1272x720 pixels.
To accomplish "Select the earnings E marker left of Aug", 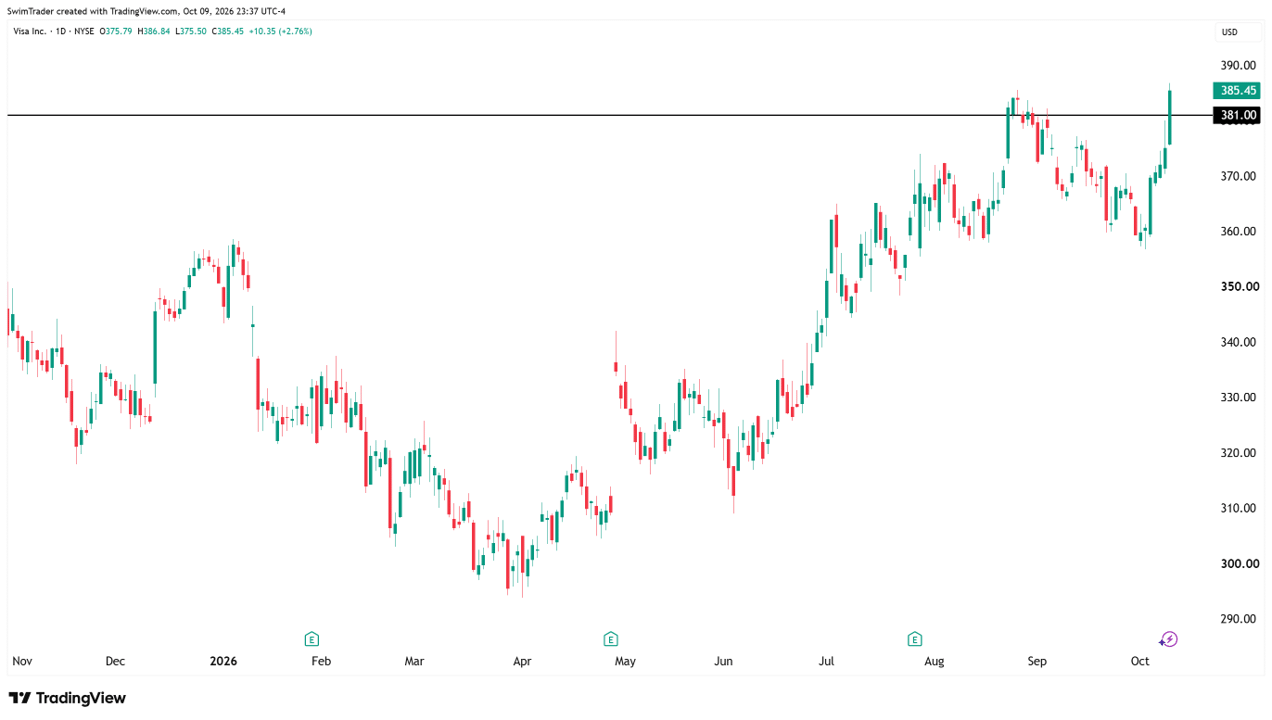I will coord(914,638).
